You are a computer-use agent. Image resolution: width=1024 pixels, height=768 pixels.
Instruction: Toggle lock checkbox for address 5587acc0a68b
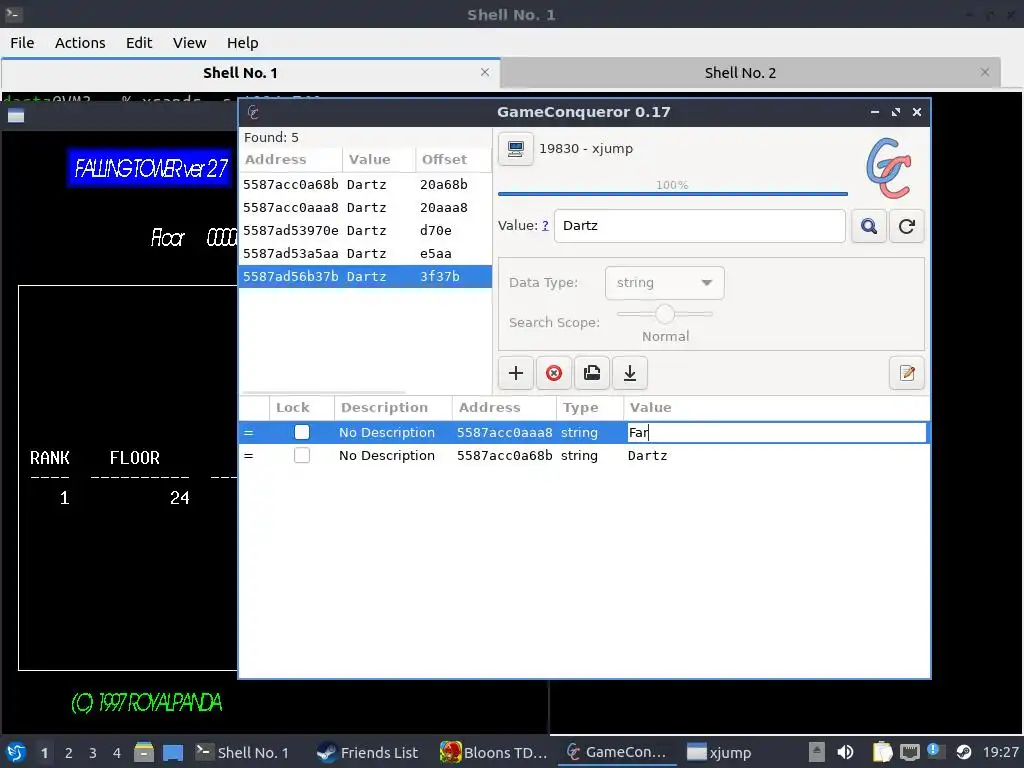click(302, 455)
